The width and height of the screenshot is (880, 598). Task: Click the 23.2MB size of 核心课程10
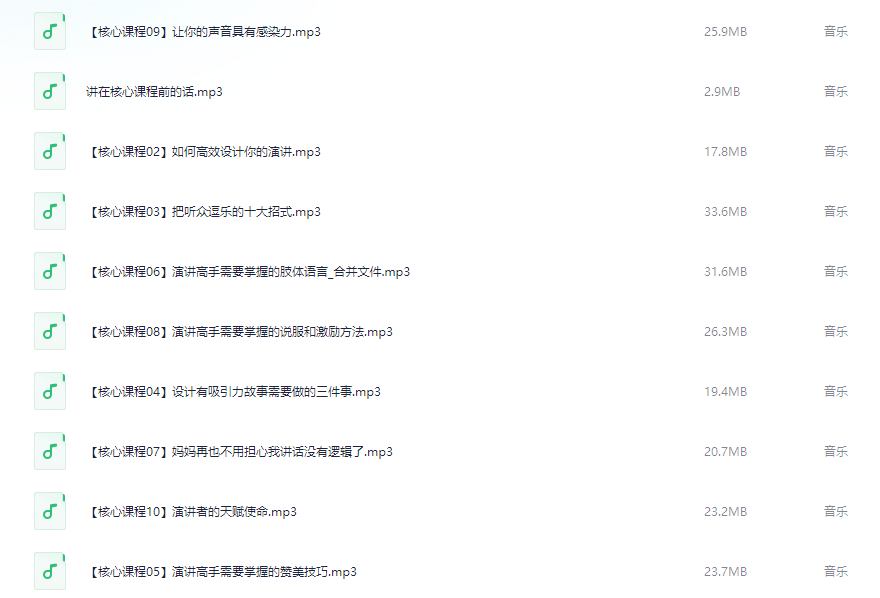click(x=726, y=512)
